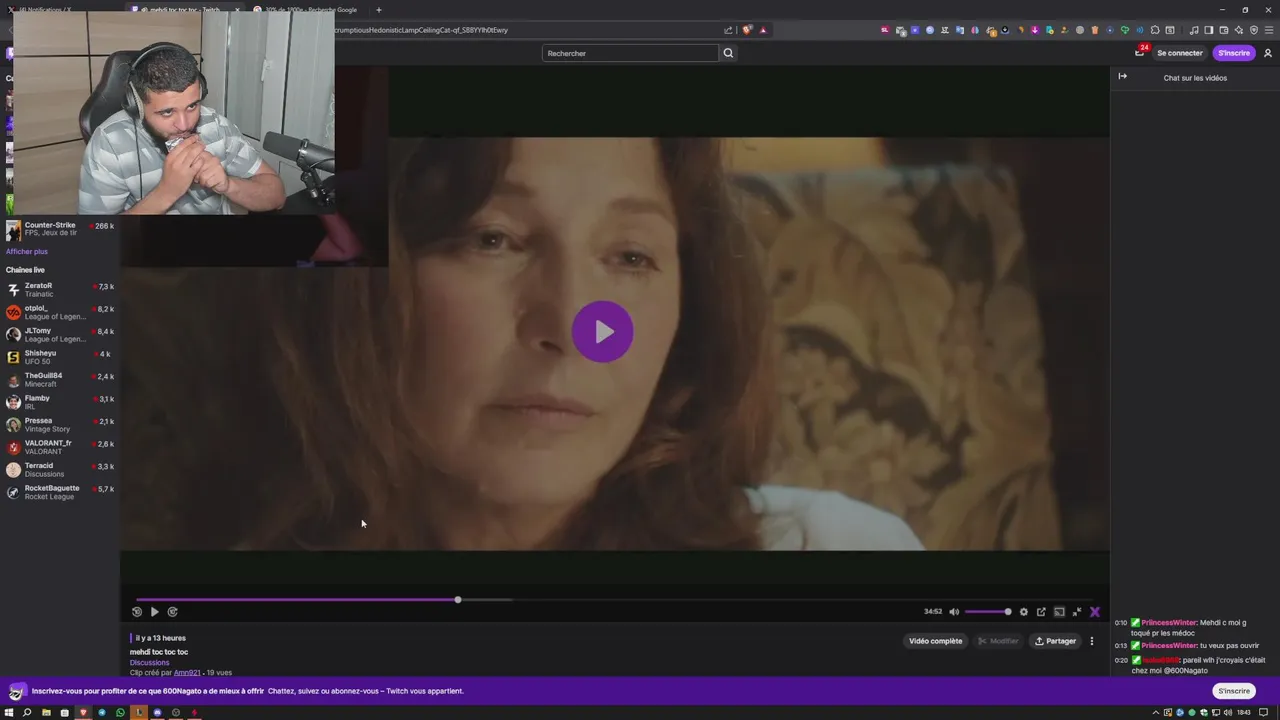The height and width of the screenshot is (720, 1280).
Task: Open the taskbar volume control
Action: (1228, 712)
